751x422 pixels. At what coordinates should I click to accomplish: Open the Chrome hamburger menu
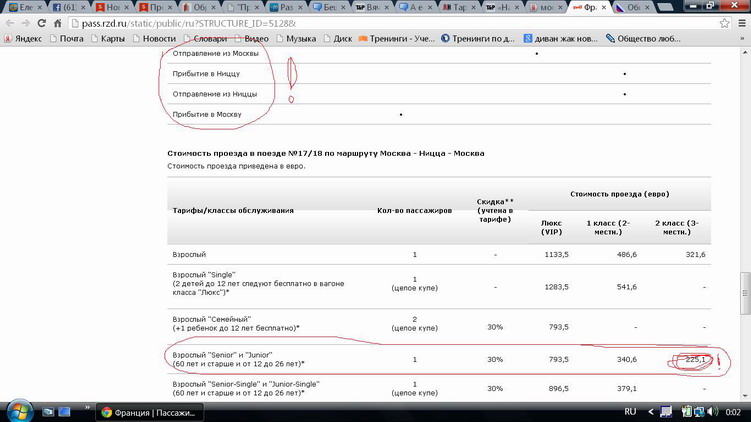[x=742, y=23]
